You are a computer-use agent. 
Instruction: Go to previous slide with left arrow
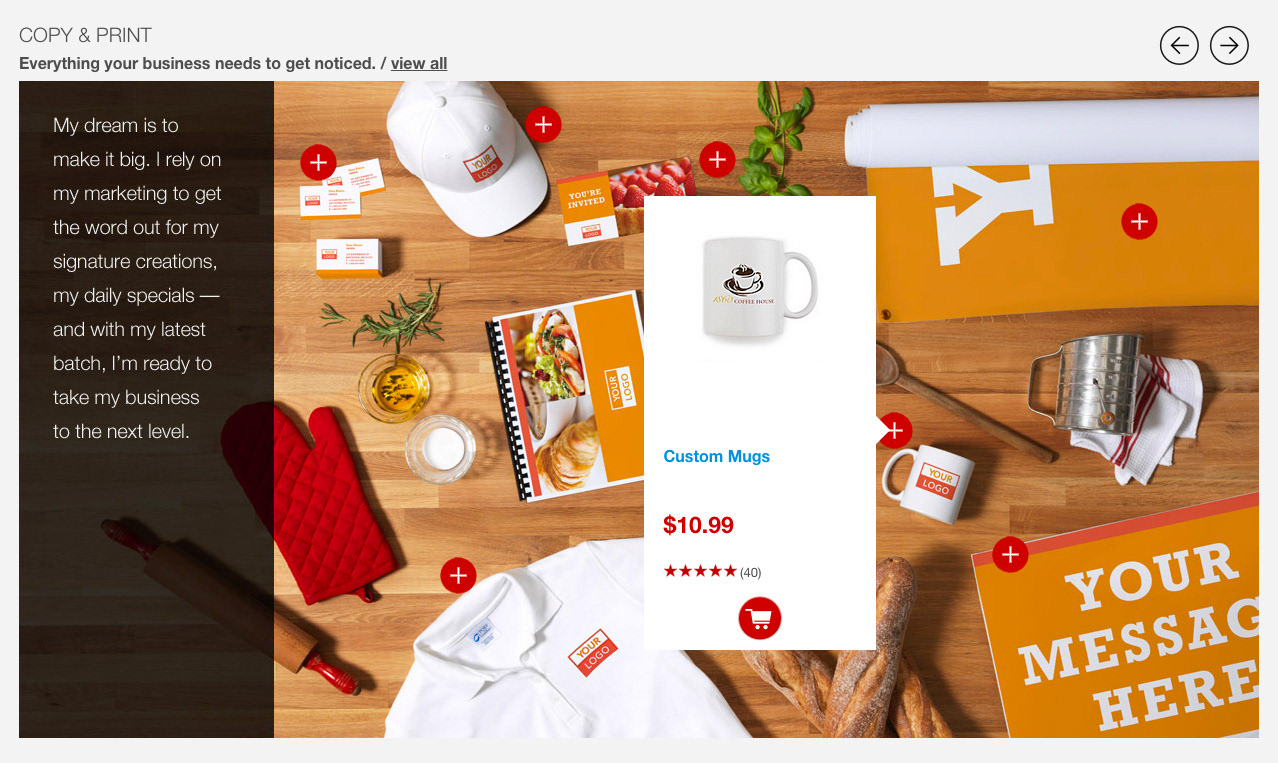click(x=1179, y=45)
